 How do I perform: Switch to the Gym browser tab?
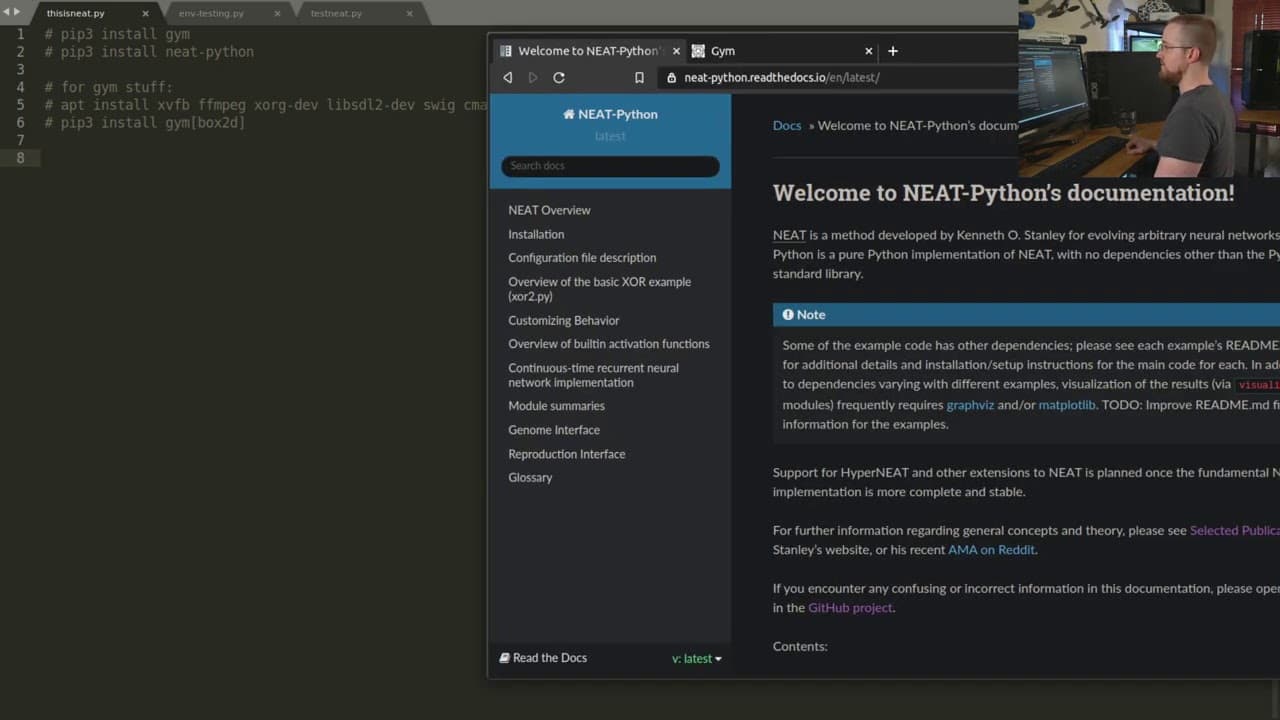tap(780, 51)
